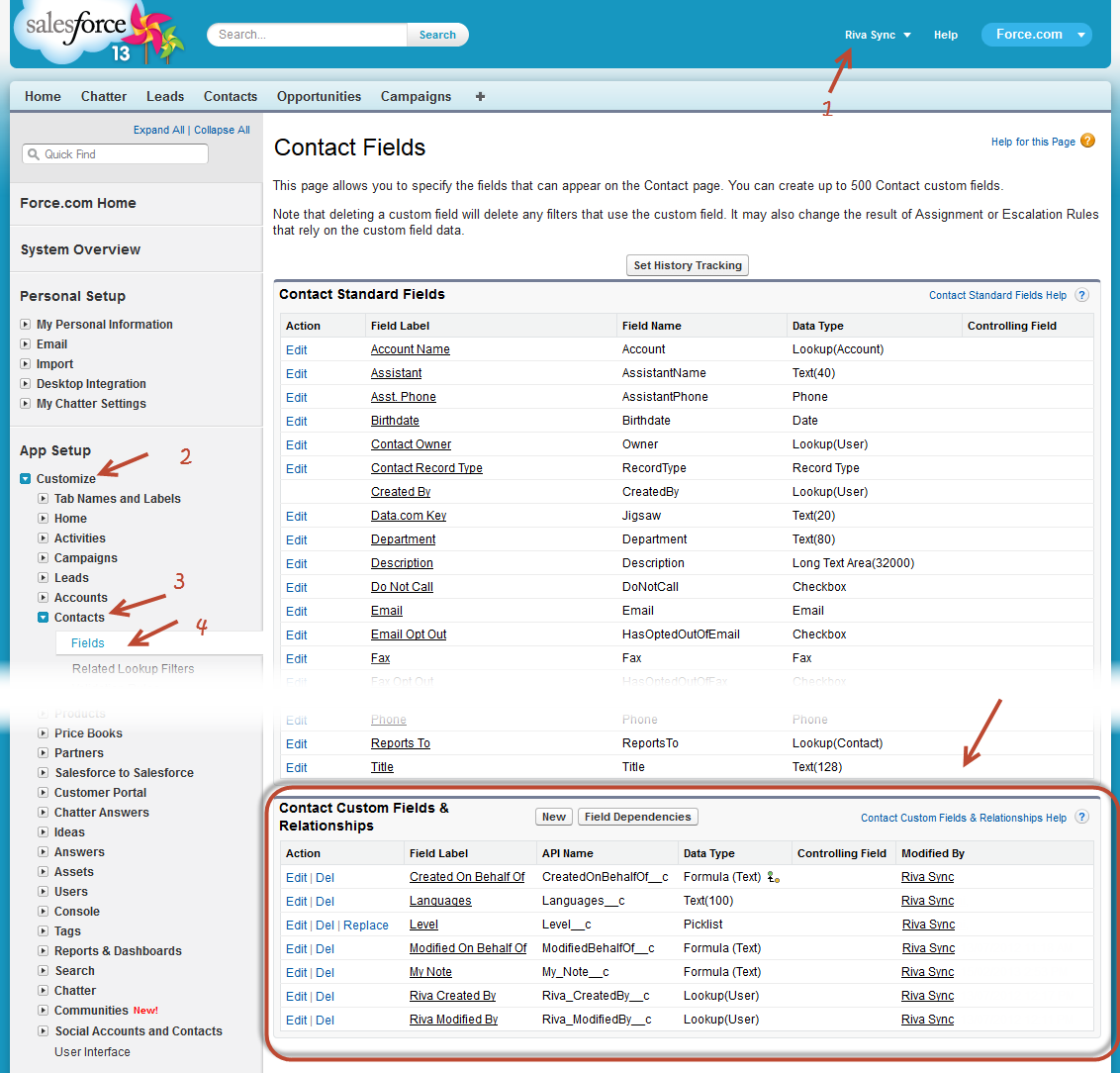Screen dimensions: 1120x1073
Task: Open the Contacts tab
Action: coord(230,96)
